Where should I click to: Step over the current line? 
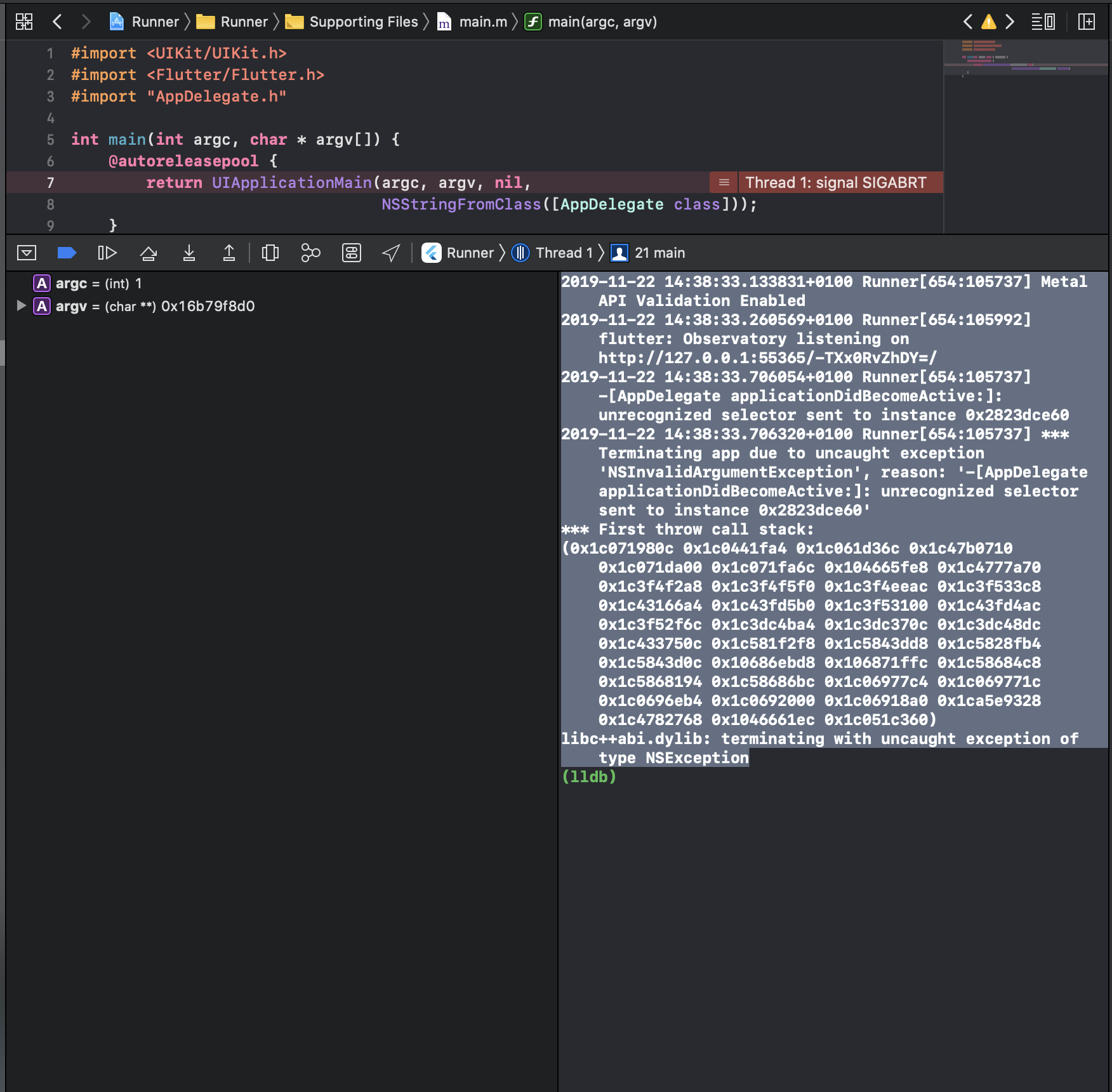[x=149, y=252]
